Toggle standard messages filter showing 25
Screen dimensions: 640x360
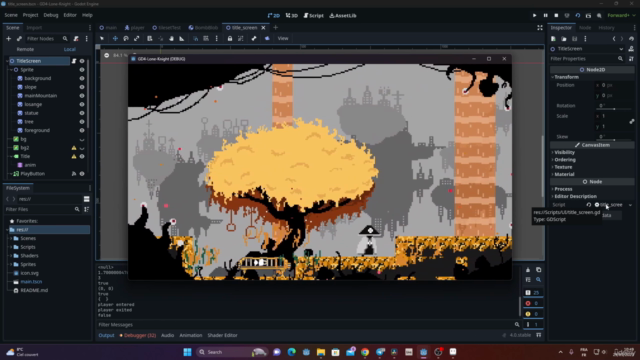533,293
